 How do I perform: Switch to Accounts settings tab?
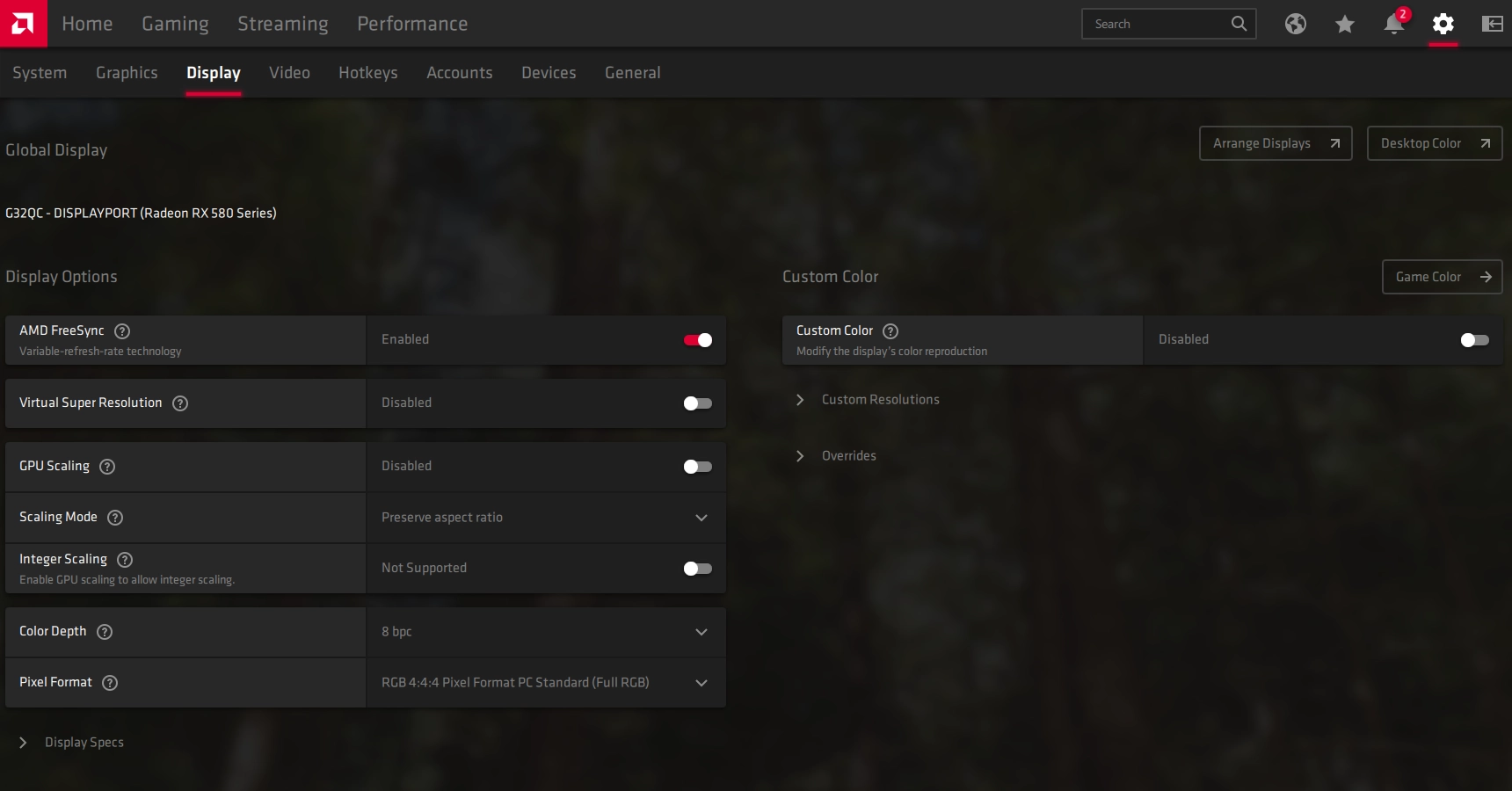coord(460,73)
